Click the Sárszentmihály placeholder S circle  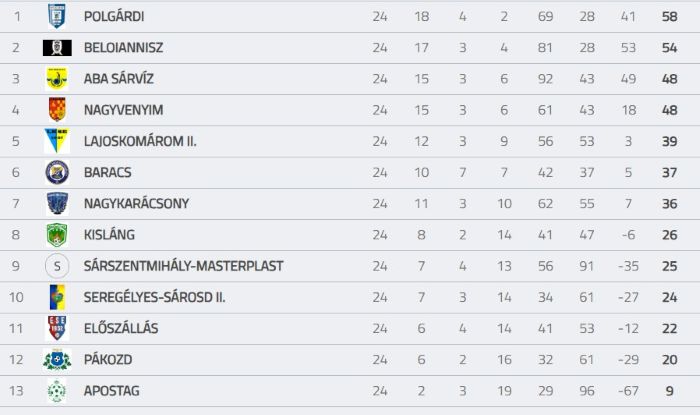click(57, 266)
